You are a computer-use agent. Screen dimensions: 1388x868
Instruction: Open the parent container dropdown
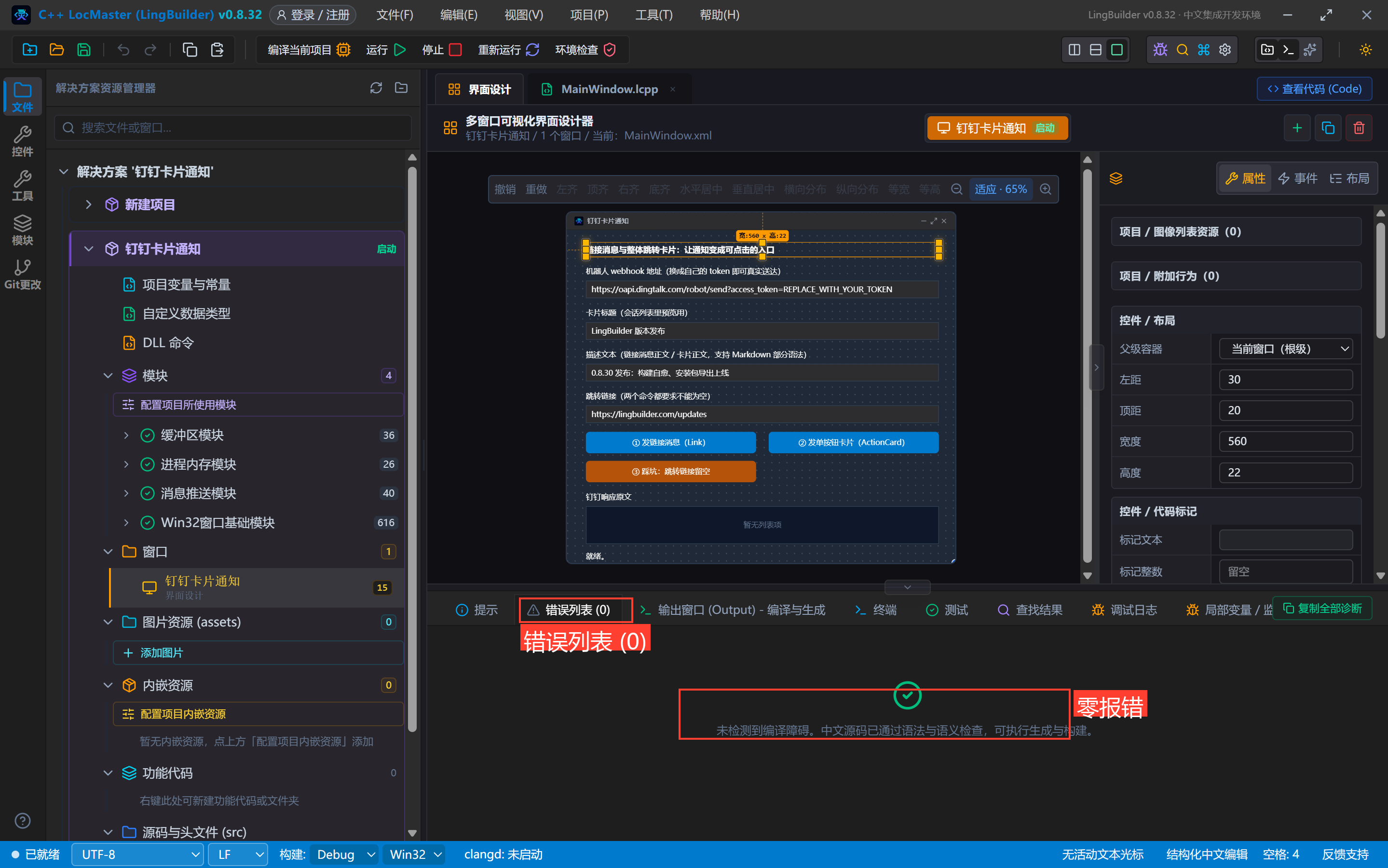pyautogui.click(x=1286, y=349)
